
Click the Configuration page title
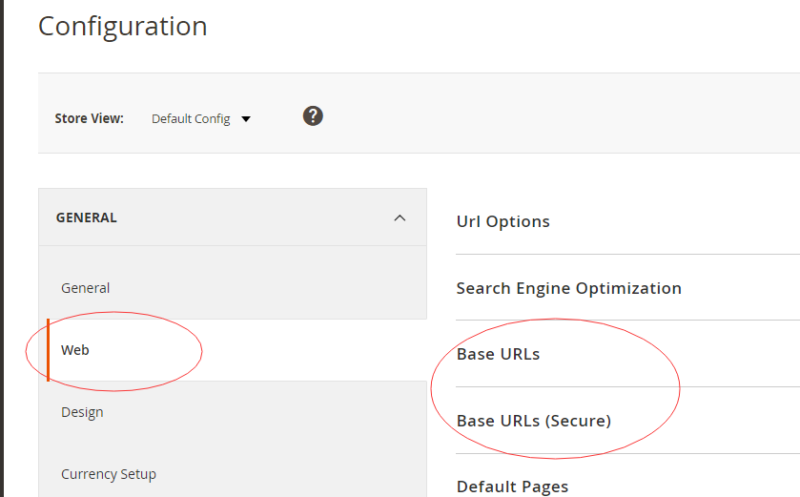click(x=122, y=27)
